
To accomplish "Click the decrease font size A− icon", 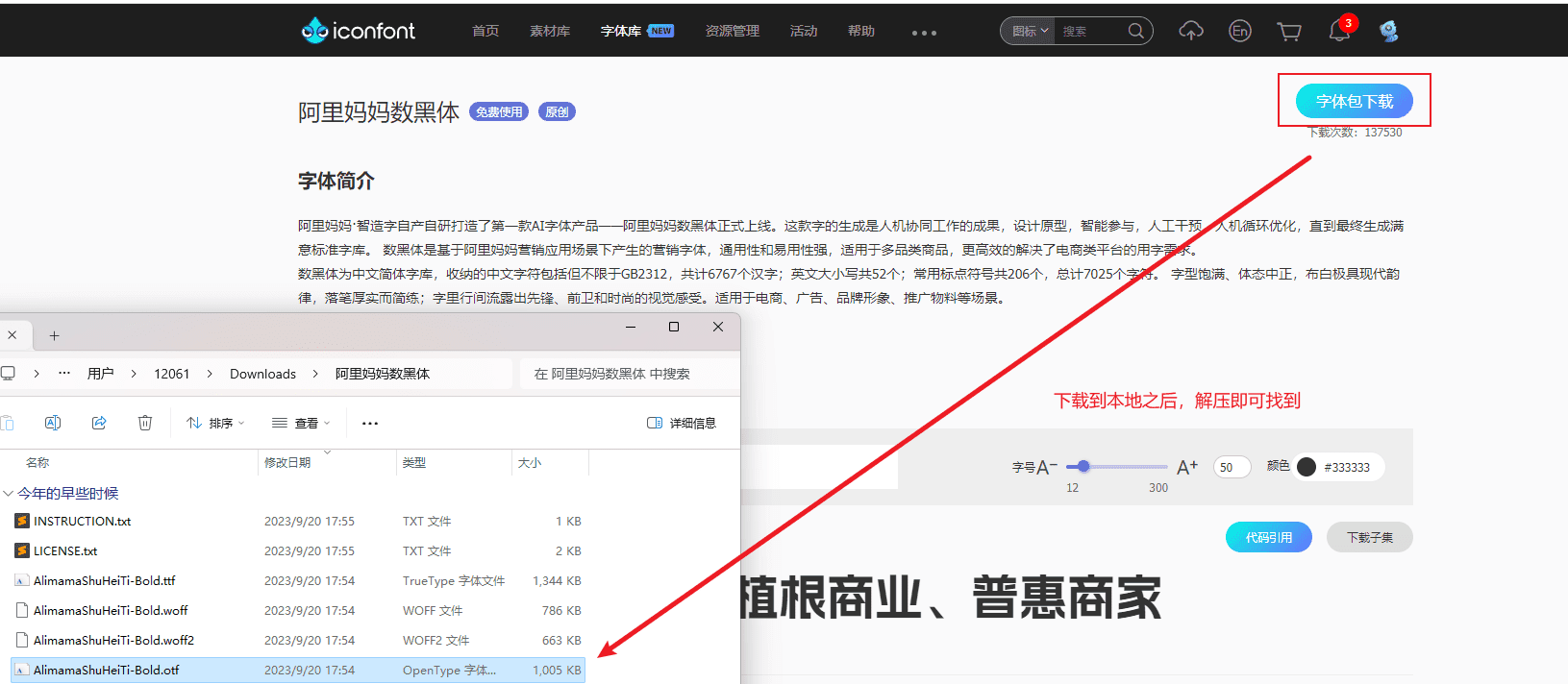I will pos(1047,467).
